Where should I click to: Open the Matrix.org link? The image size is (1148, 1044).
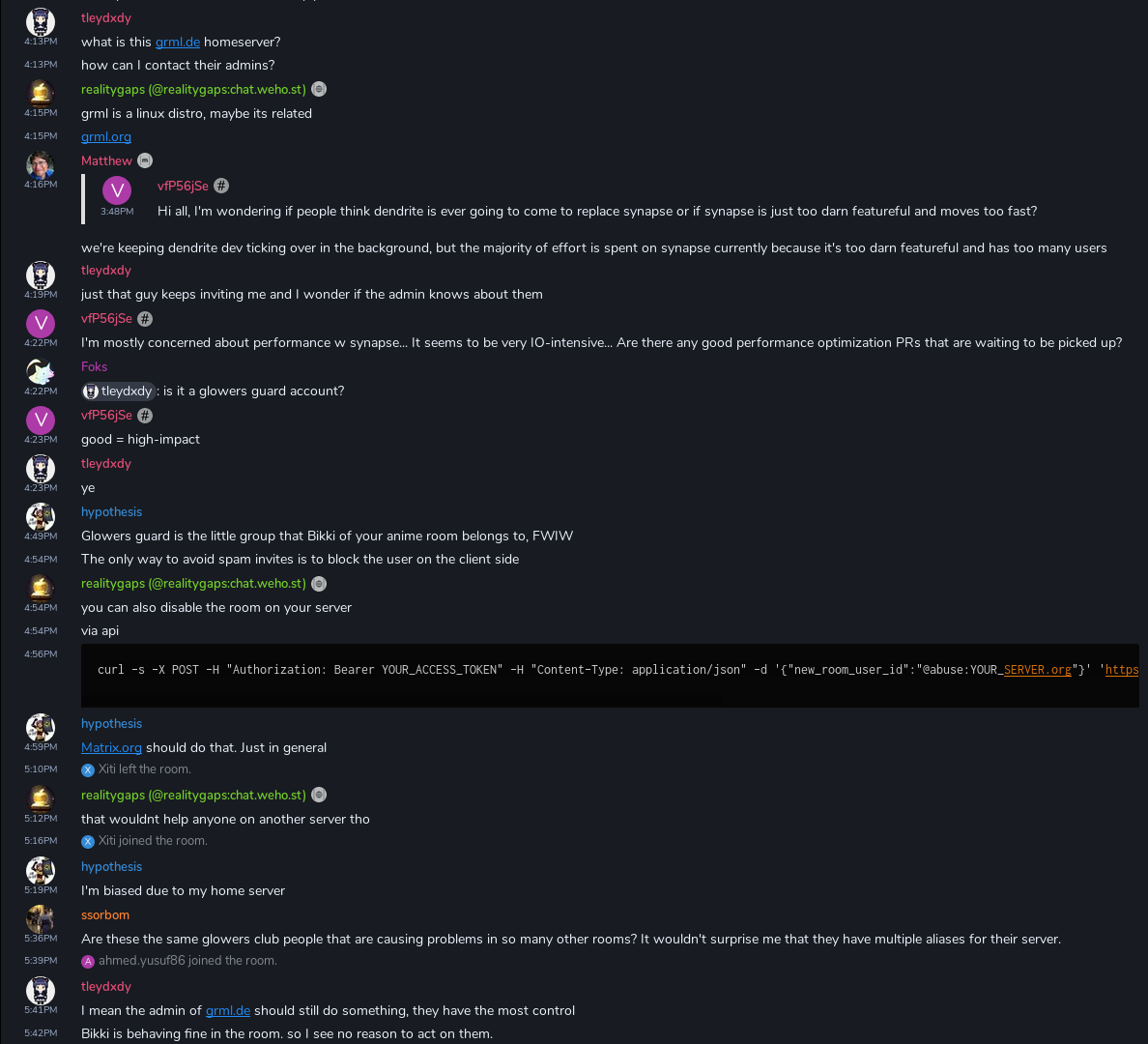(x=111, y=747)
